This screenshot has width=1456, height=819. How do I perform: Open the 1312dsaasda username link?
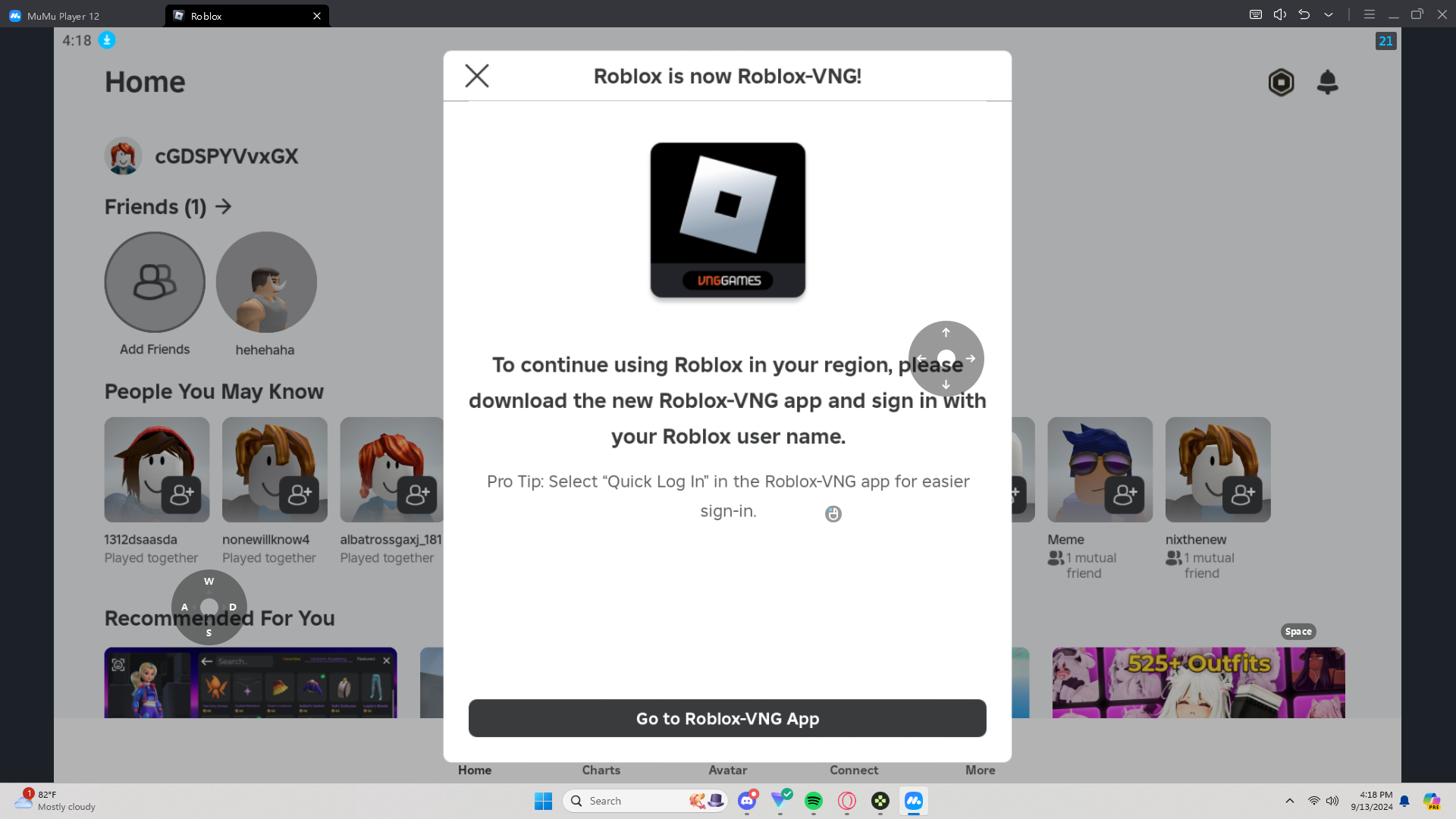[141, 540]
